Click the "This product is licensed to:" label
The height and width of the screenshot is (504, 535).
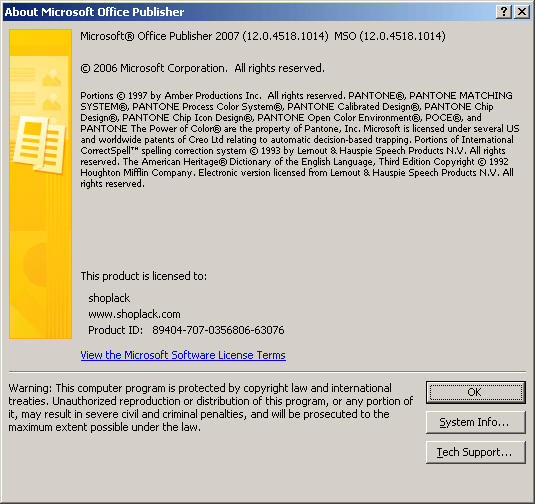144,276
